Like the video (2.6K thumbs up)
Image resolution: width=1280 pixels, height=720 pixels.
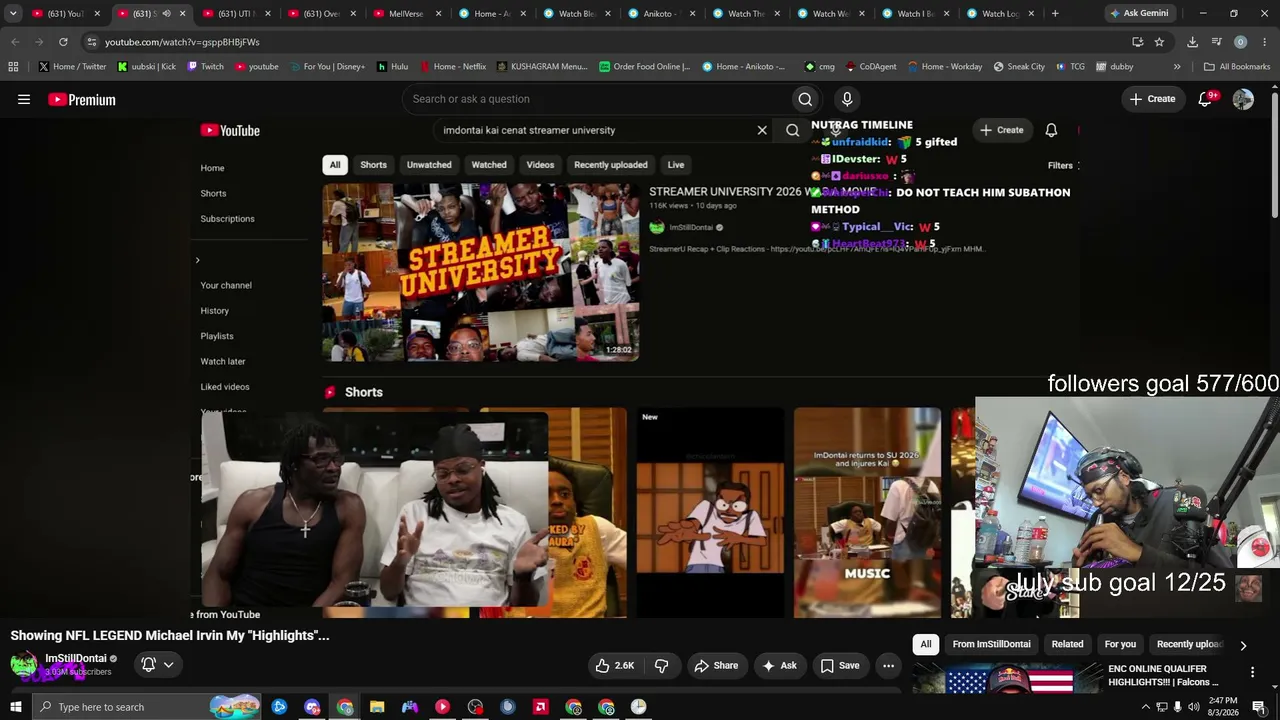click(614, 665)
